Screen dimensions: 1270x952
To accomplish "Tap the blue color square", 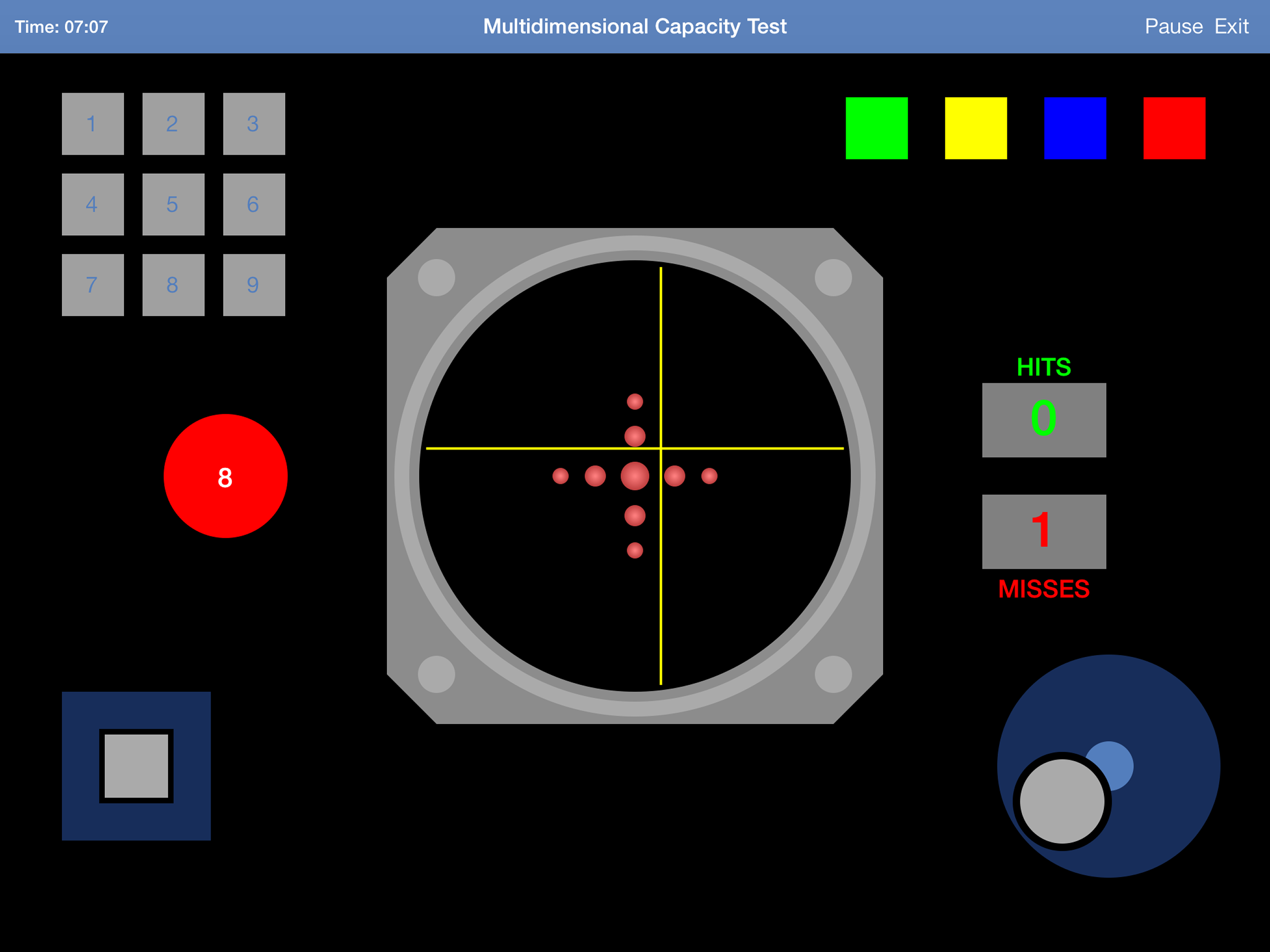I will click(1075, 128).
